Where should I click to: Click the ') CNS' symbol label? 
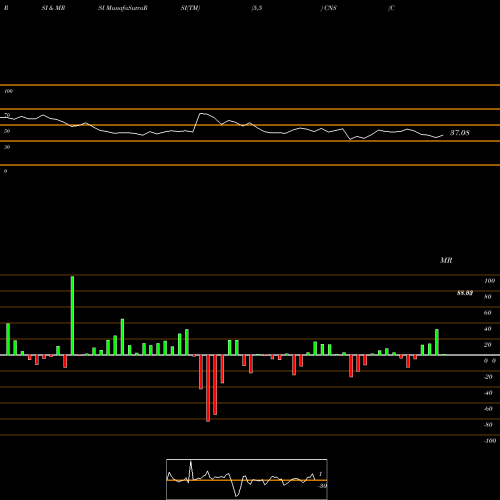(x=329, y=8)
